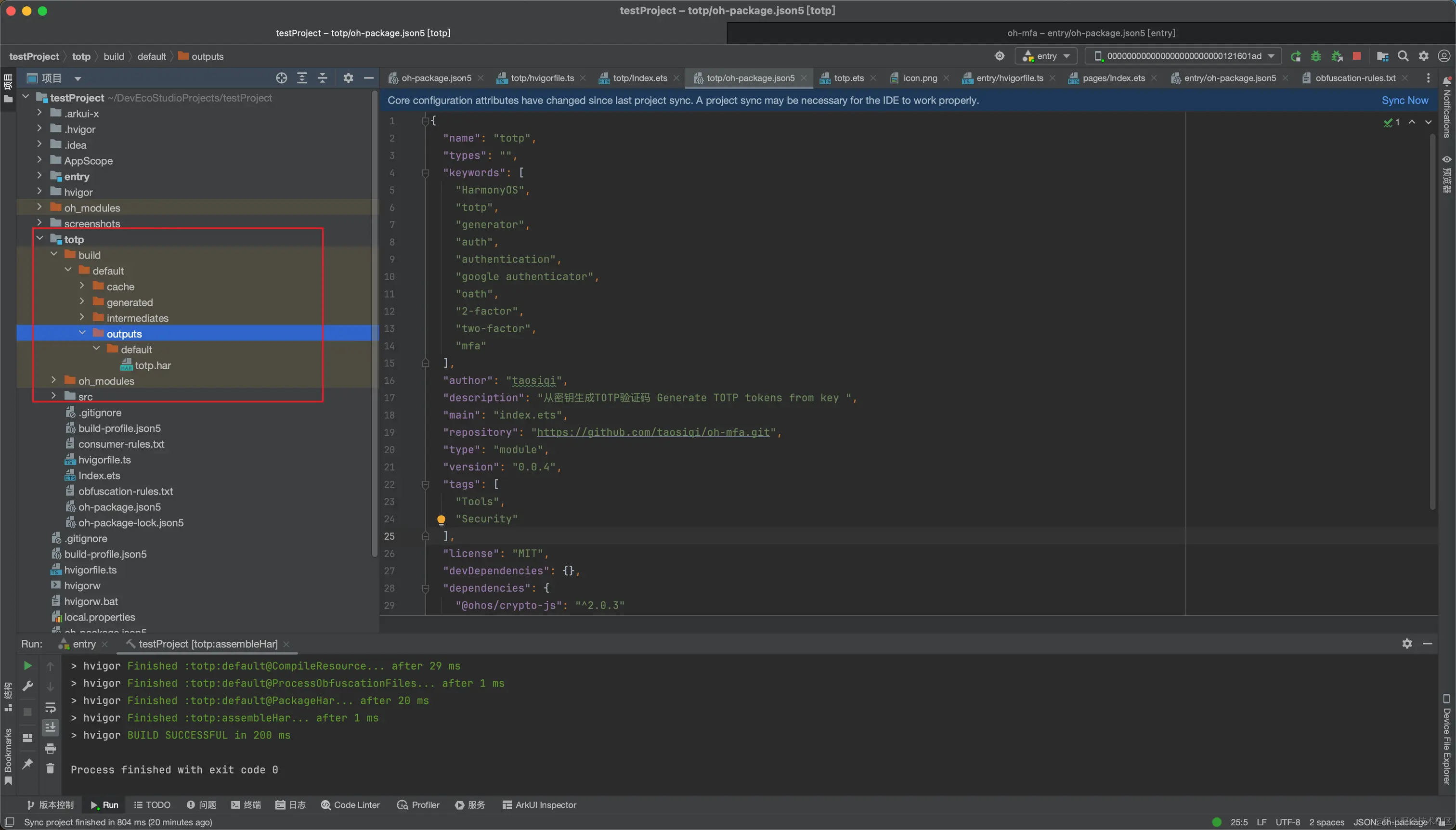1456x830 pixels.
Task: Click the editor tabs overflow three-dots icon
Action: 1428,78
